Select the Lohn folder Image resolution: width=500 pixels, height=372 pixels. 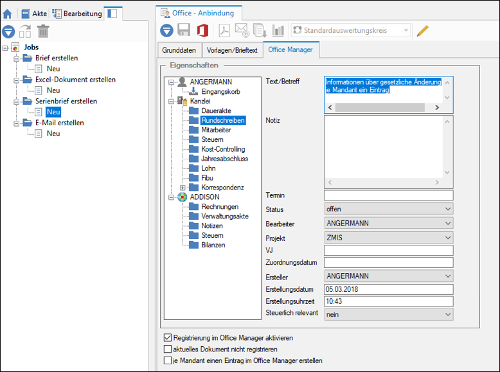208,168
